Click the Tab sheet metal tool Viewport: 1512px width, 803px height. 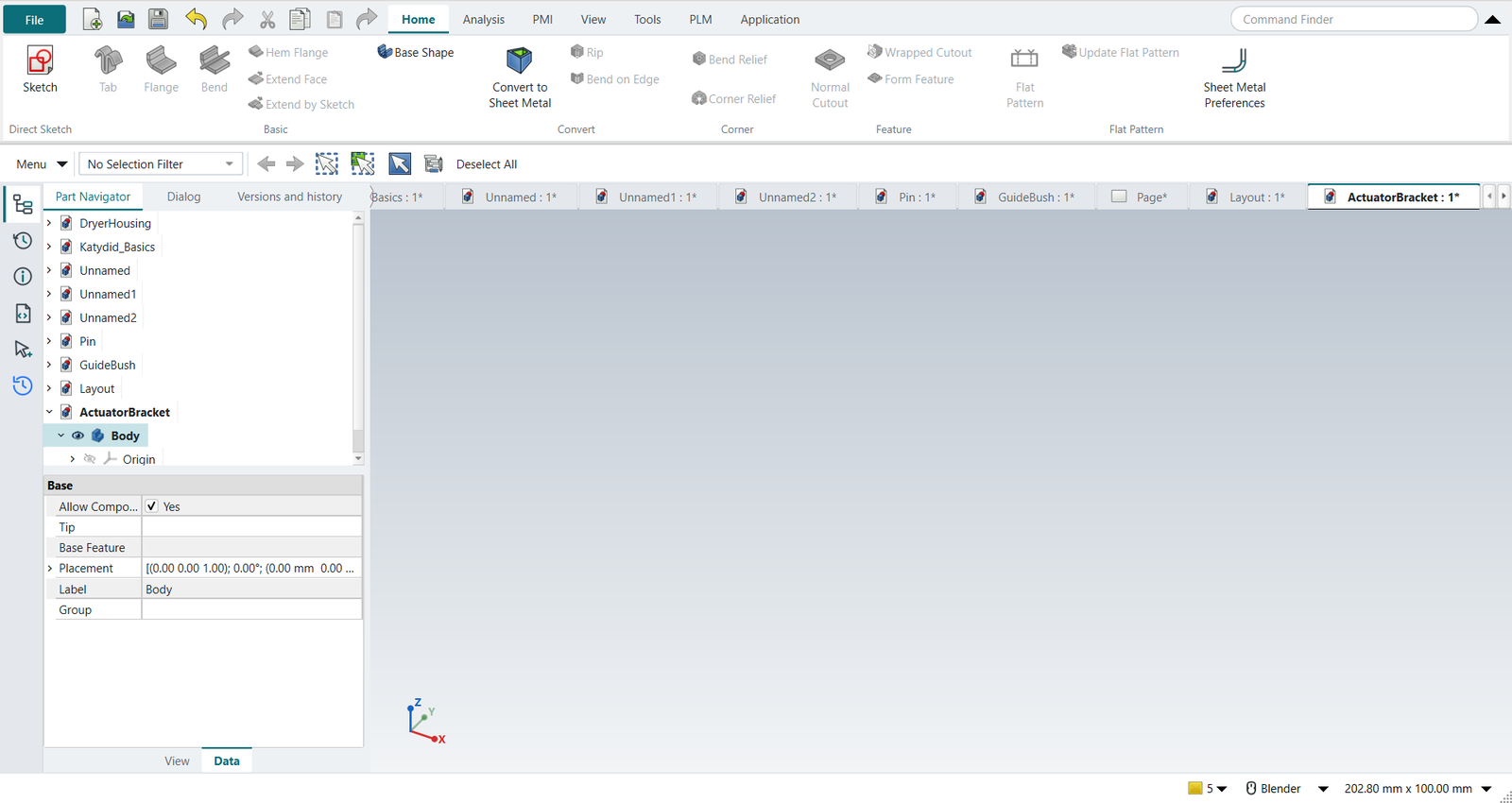click(x=108, y=69)
